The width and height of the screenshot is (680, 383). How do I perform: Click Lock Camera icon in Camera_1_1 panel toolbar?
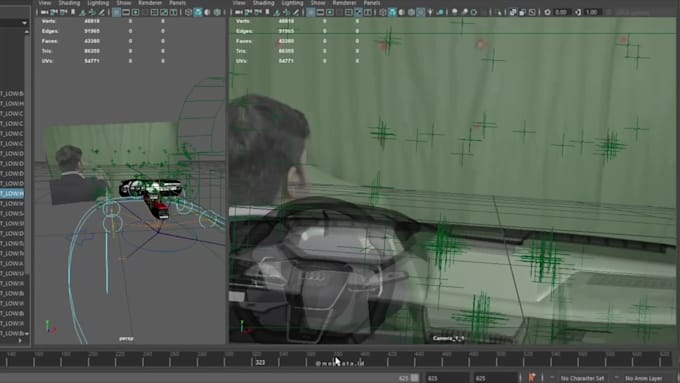coord(248,12)
